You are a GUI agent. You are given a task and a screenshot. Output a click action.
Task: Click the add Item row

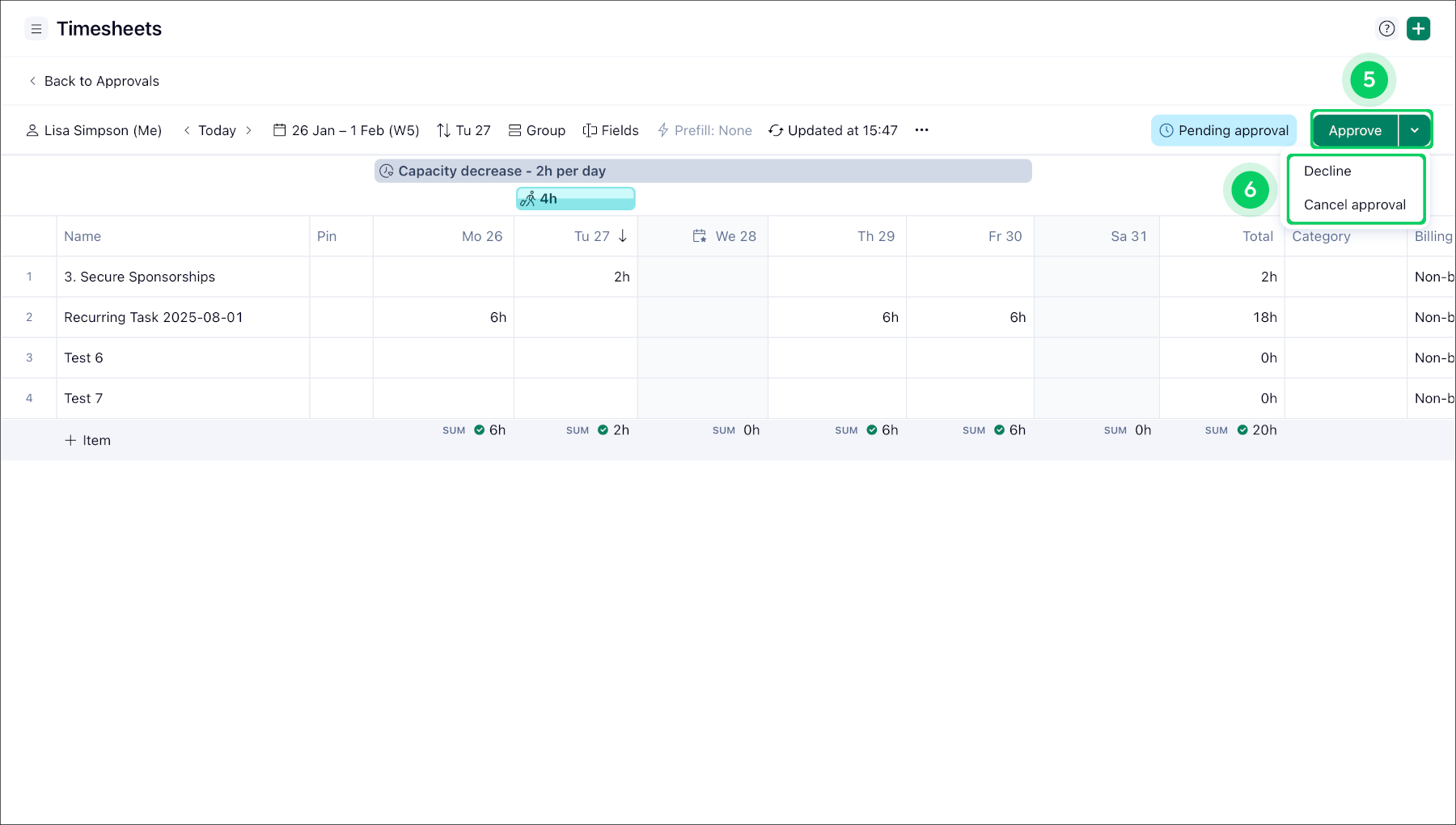coord(88,441)
